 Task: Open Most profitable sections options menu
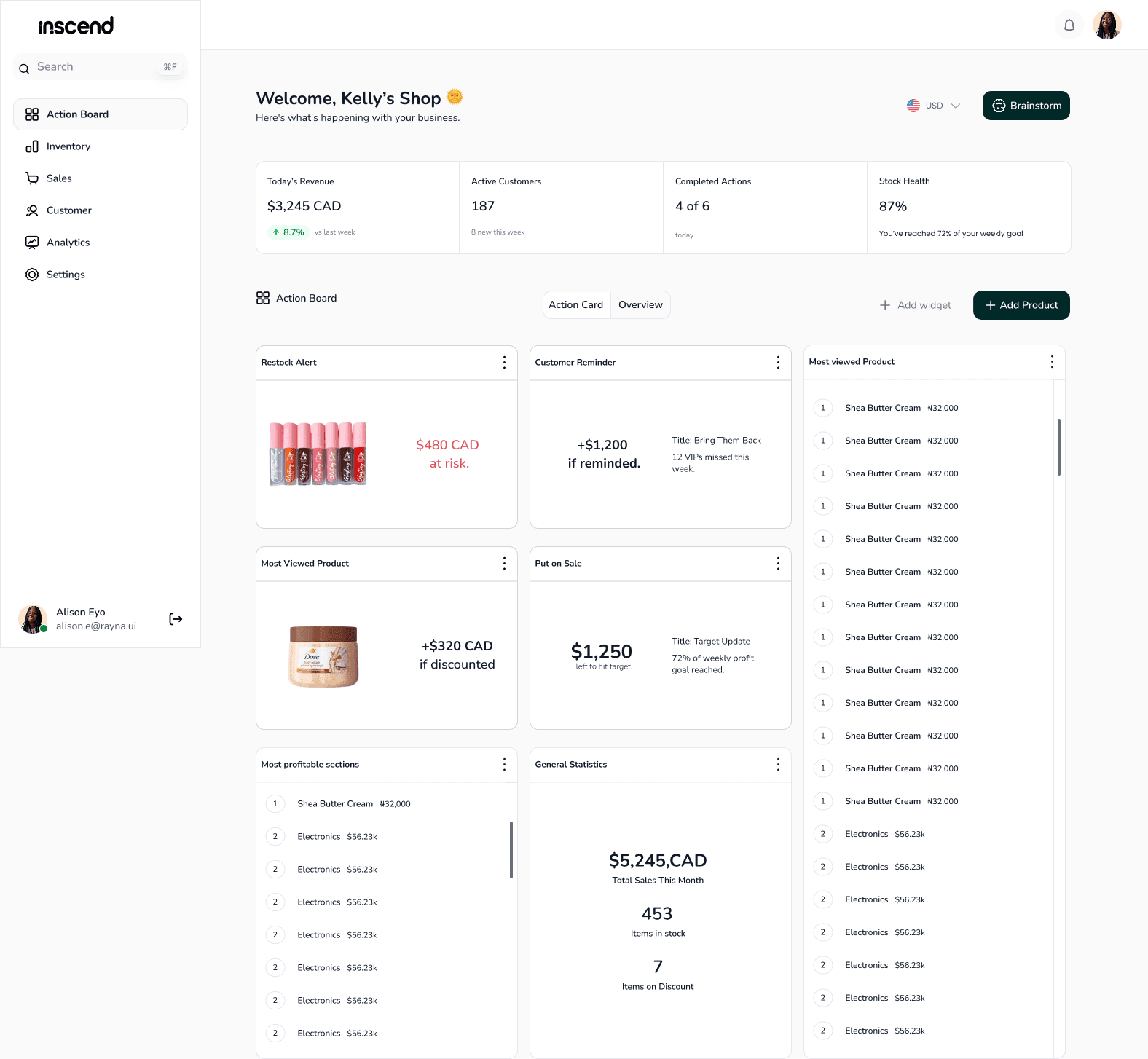coord(504,765)
